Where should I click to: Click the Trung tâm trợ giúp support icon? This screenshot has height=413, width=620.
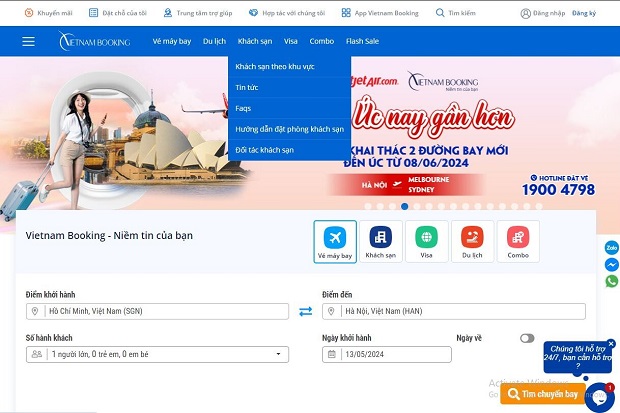coord(168,13)
